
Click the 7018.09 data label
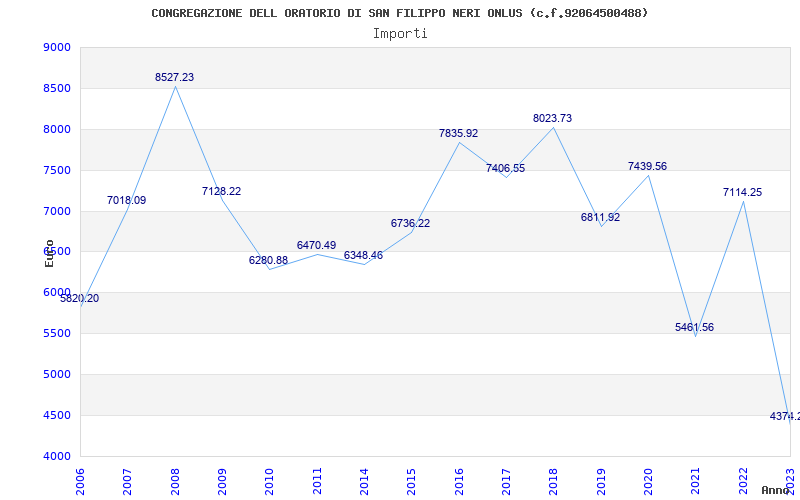click(127, 201)
